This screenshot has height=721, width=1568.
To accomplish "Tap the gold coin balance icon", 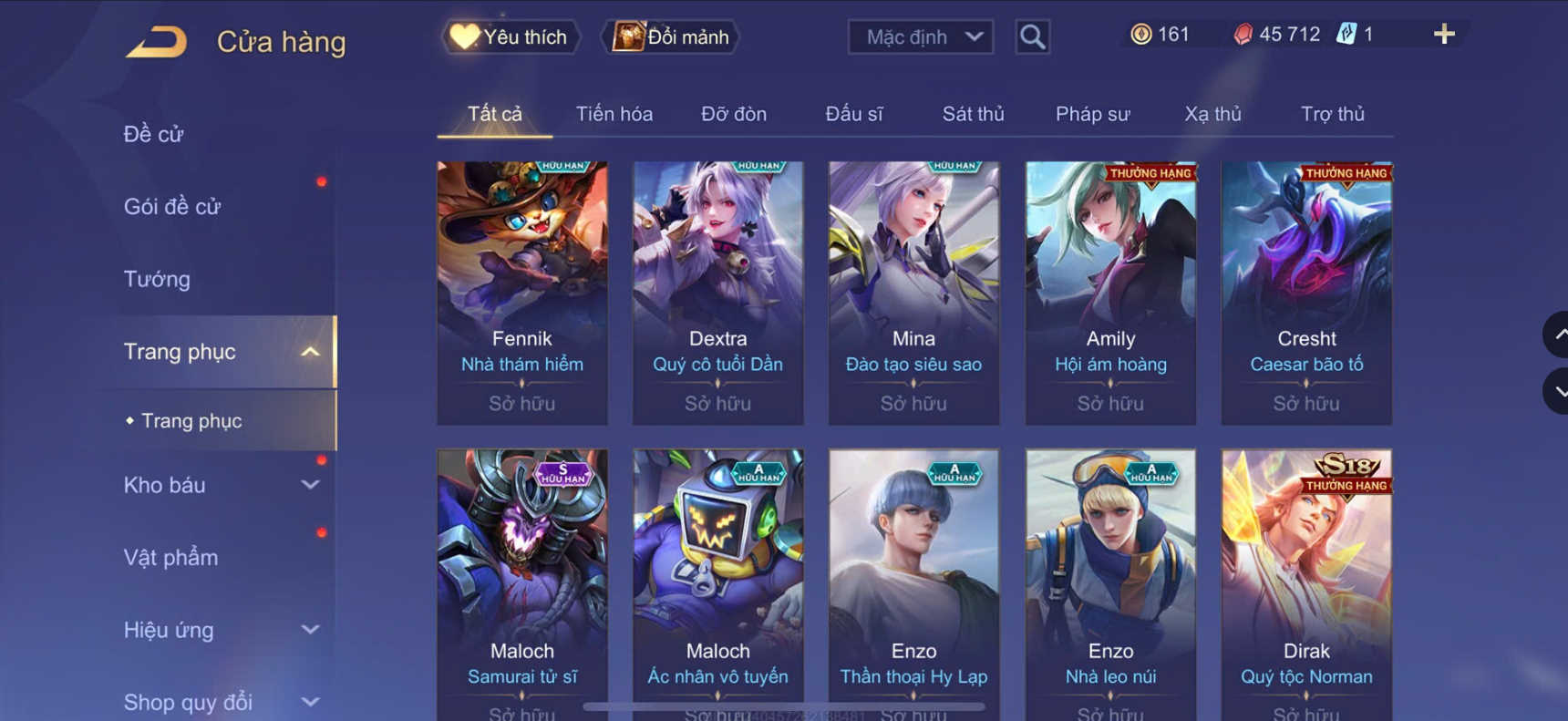I will 1140,35.
